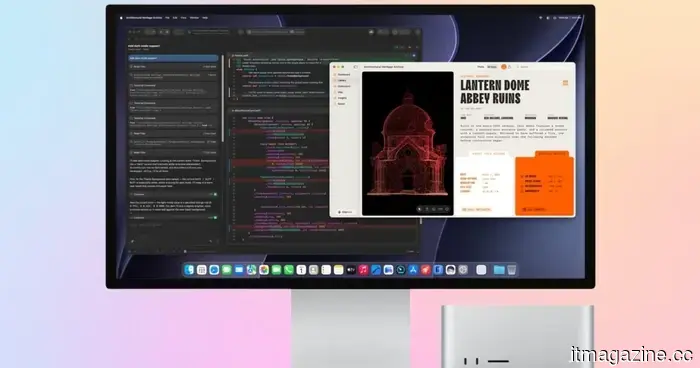
Task: Toggle the sidebar in the Heritage Archive window
Action: point(355,67)
